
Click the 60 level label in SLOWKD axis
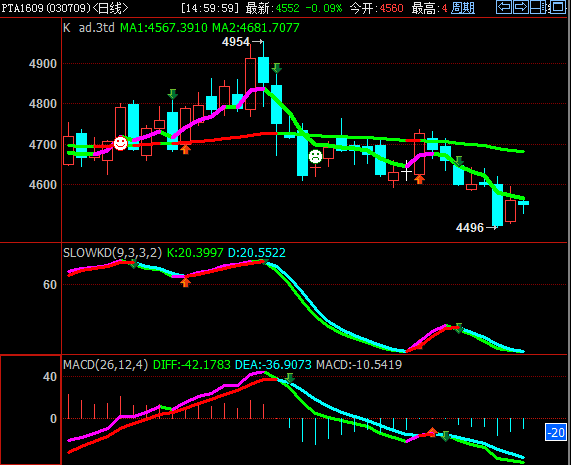(x=50, y=285)
